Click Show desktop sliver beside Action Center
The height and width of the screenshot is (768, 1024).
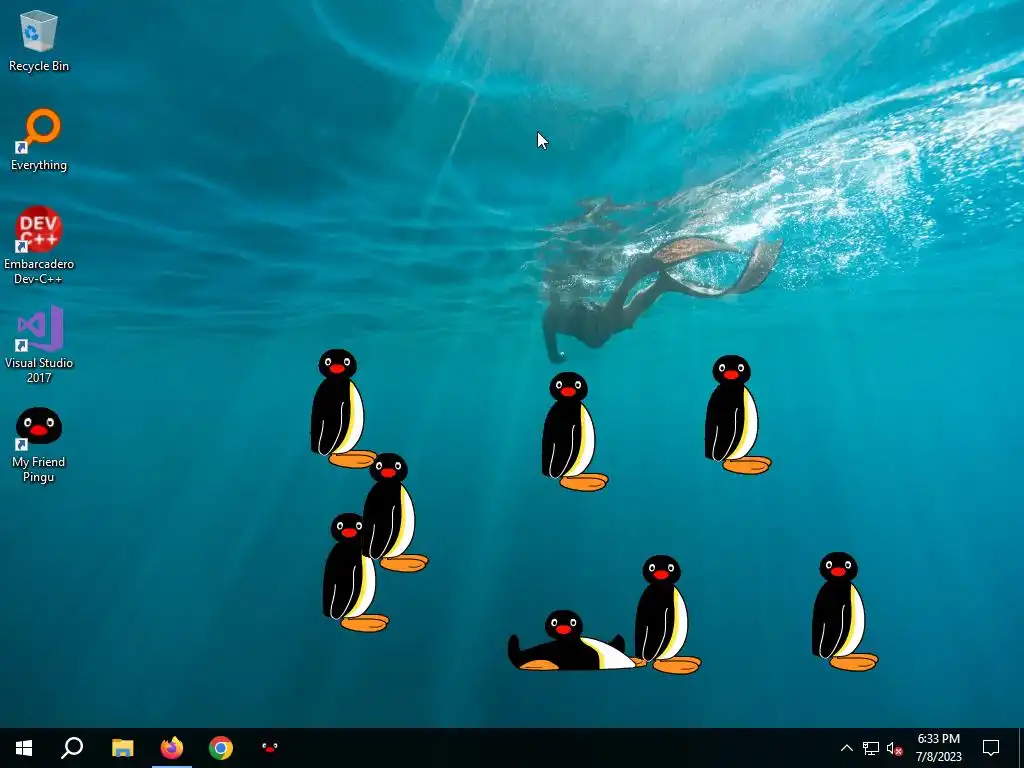(x=1021, y=748)
